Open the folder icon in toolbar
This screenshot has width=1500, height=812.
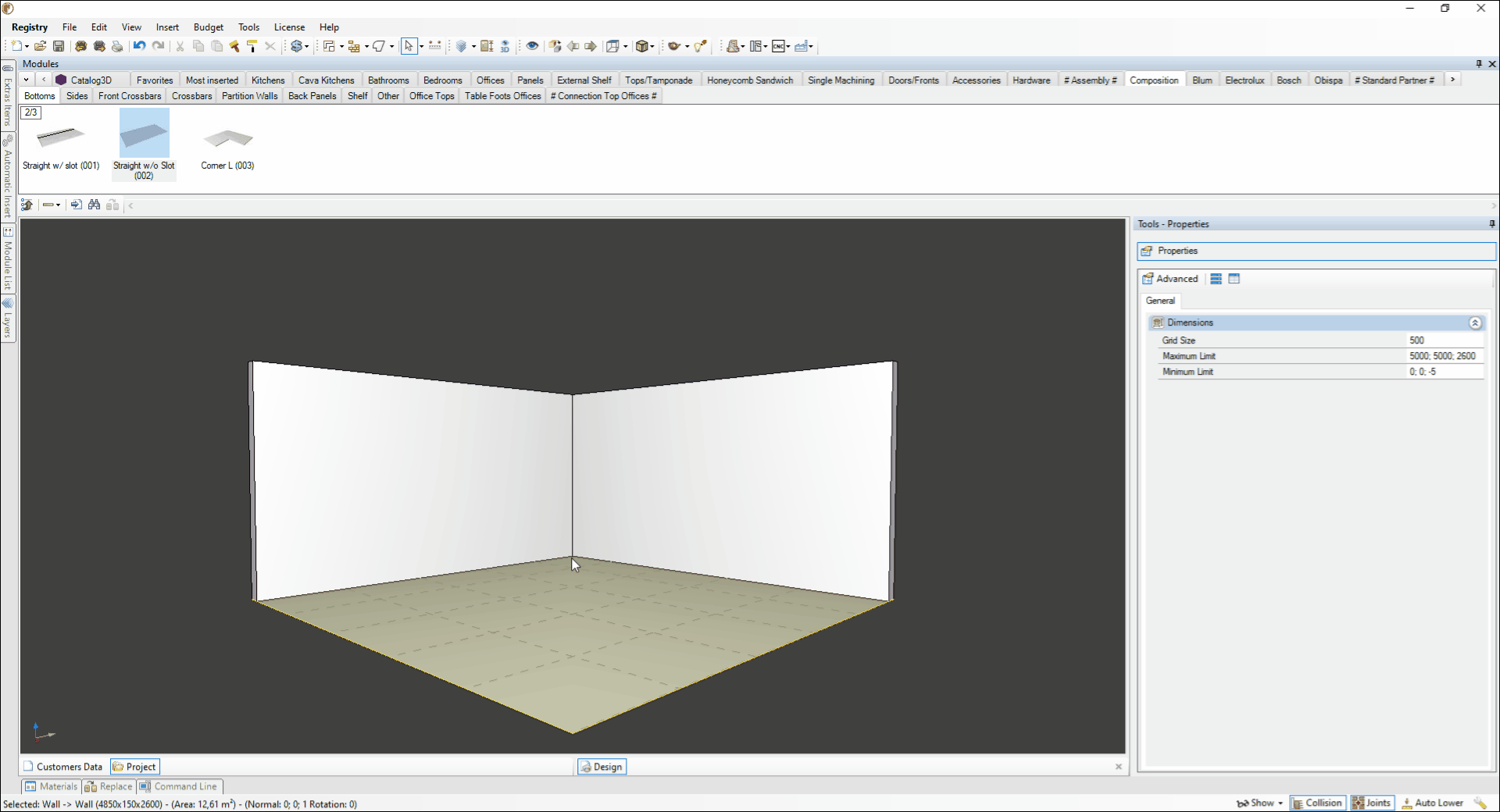(x=40, y=46)
